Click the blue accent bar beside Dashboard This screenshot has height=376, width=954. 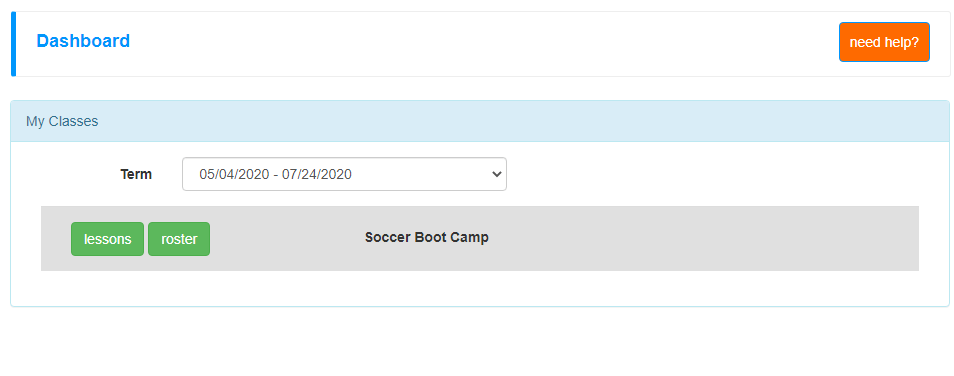[x=13, y=44]
